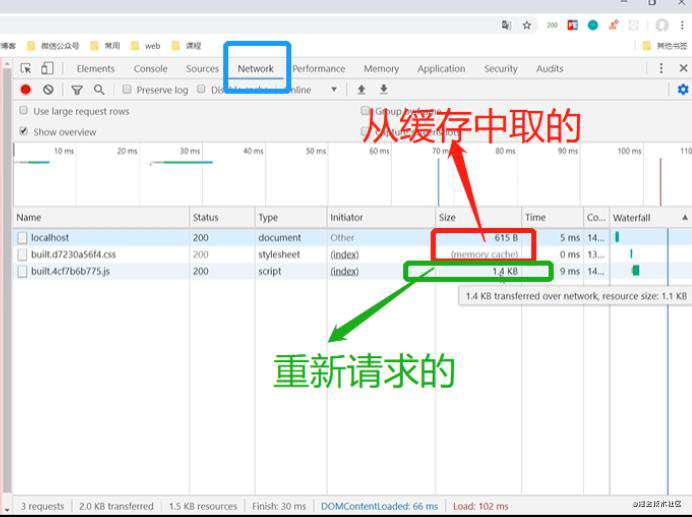Image resolution: width=692 pixels, height=517 pixels.
Task: Select the Network tab
Action: coord(256,68)
